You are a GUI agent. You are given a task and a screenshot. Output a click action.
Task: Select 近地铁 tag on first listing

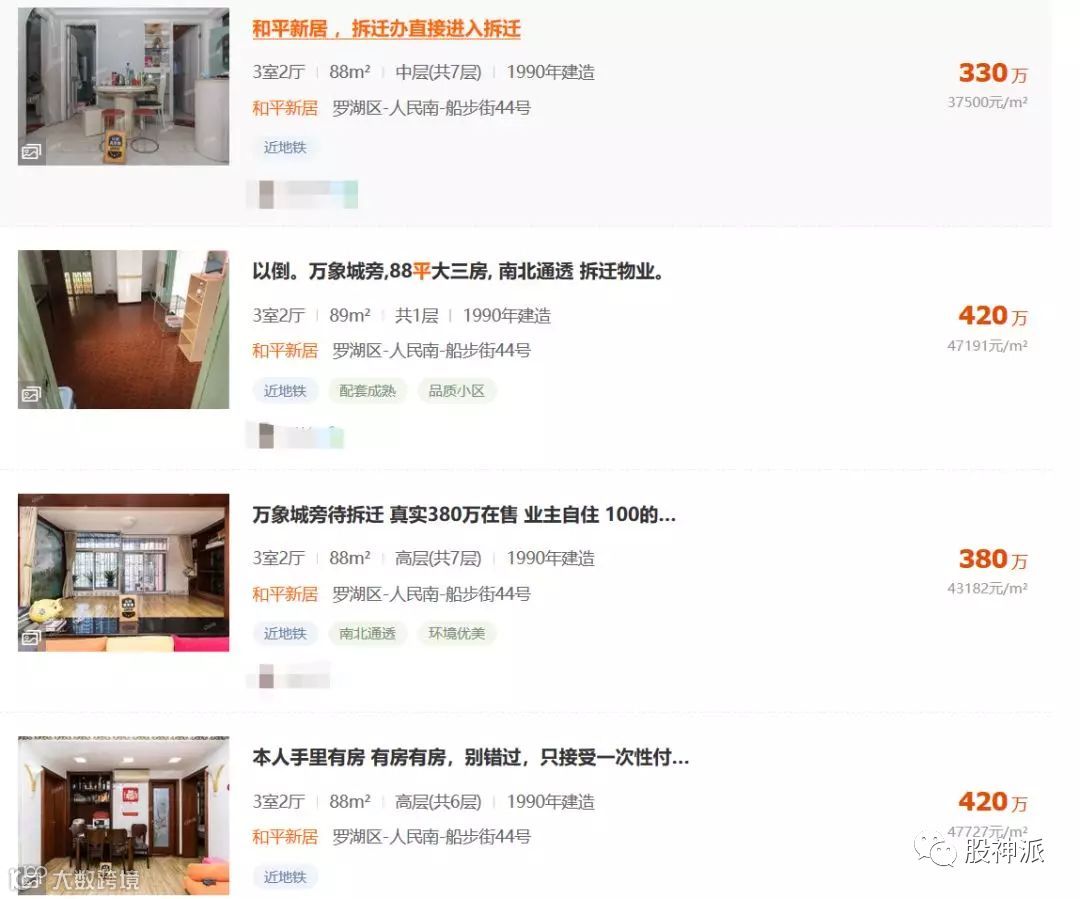[x=284, y=147]
